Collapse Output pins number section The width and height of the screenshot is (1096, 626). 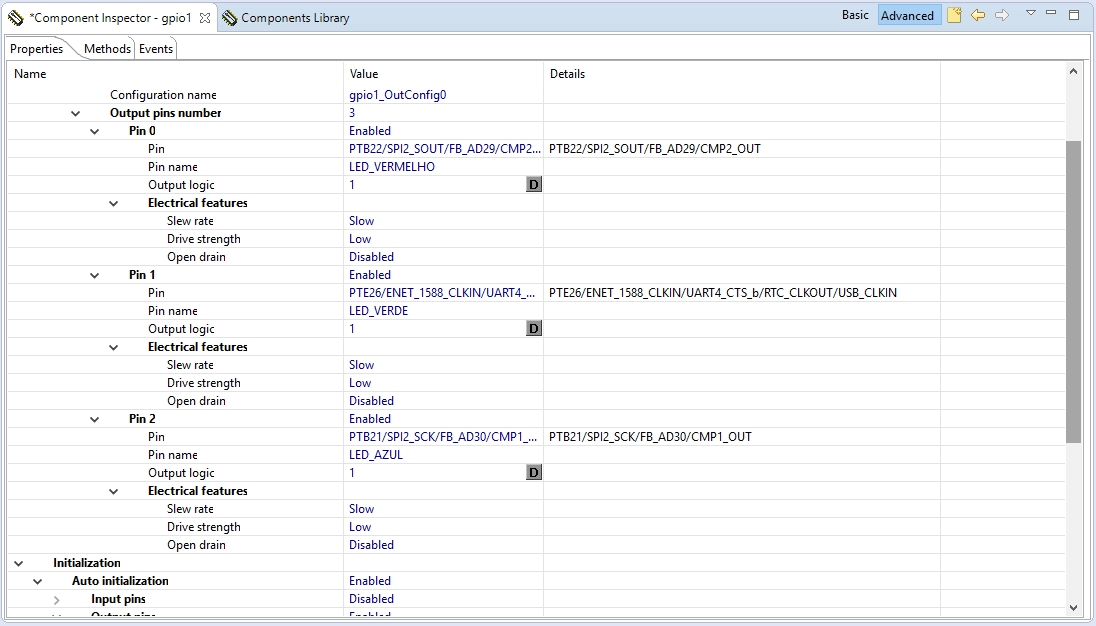pos(76,113)
